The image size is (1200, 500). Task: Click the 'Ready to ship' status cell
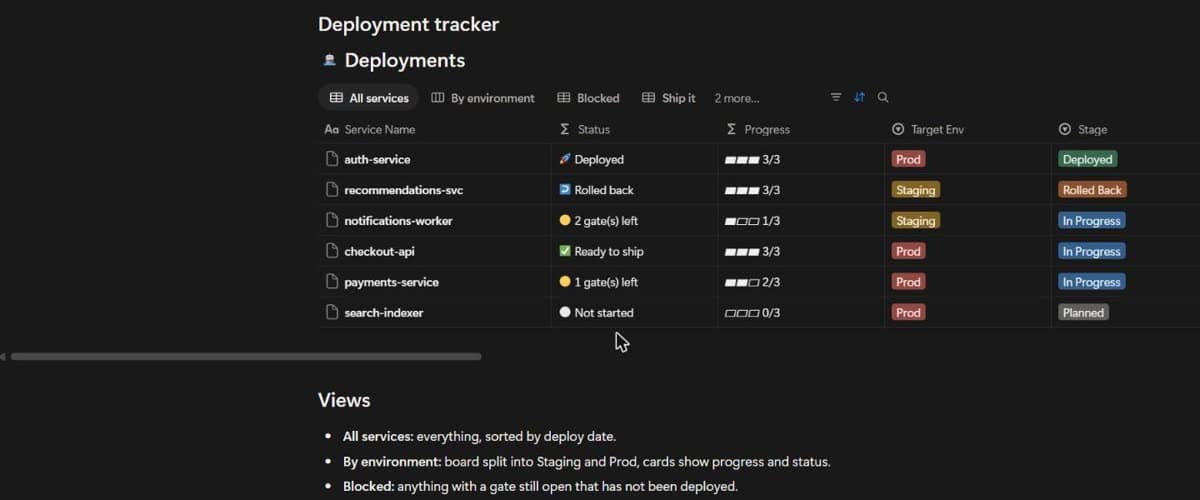click(635, 252)
